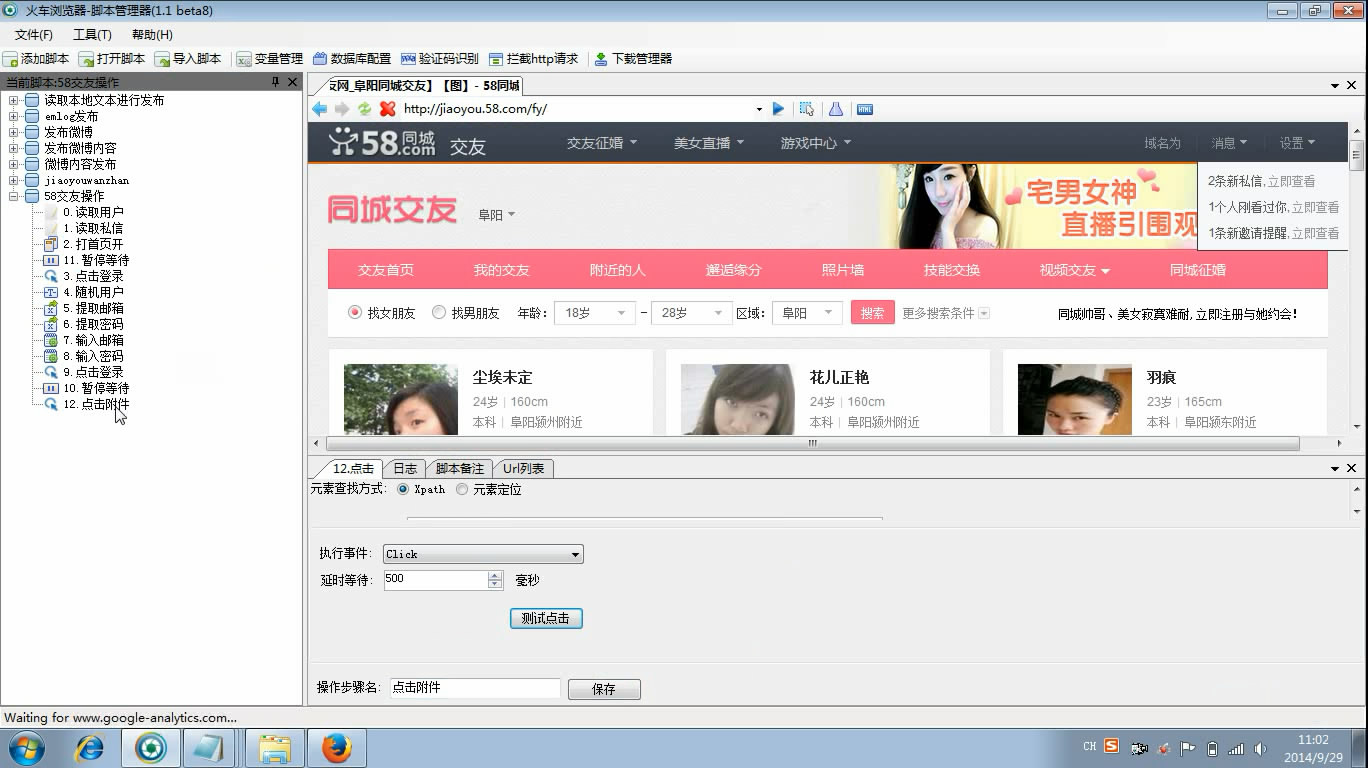Viewport: 1368px width, 768px height.
Task: Open the 文件(F) menu
Action: 34,35
